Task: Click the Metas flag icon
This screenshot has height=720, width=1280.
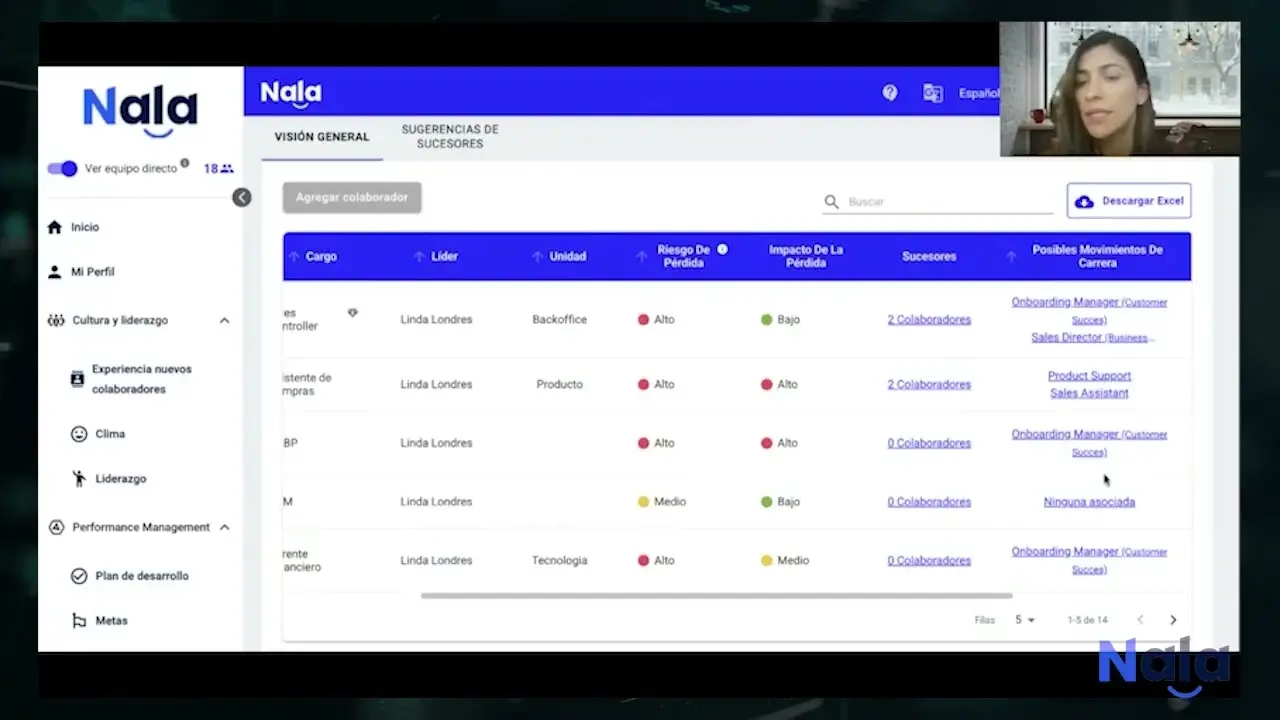Action: click(79, 621)
